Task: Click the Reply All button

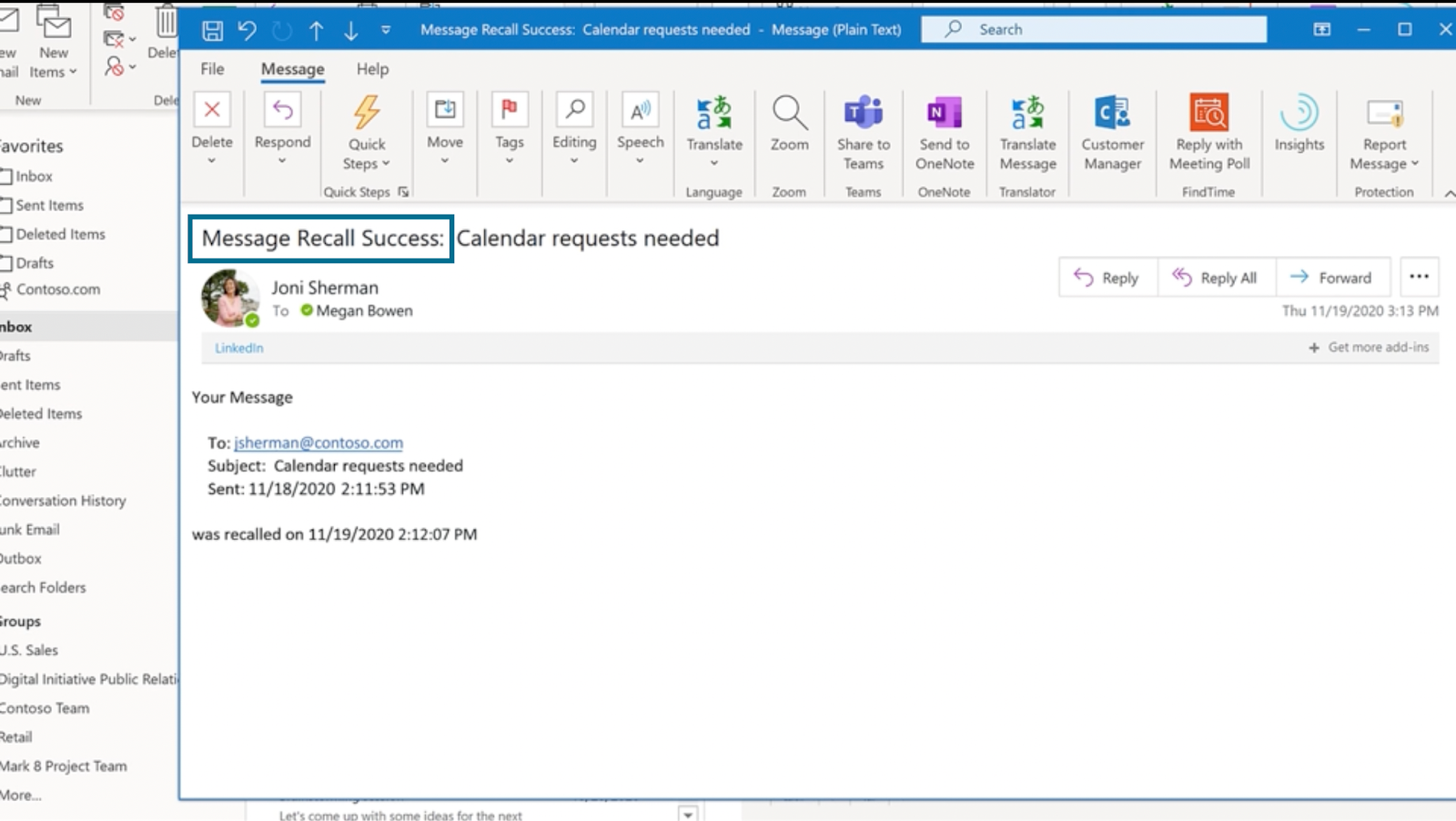Action: (x=1217, y=278)
